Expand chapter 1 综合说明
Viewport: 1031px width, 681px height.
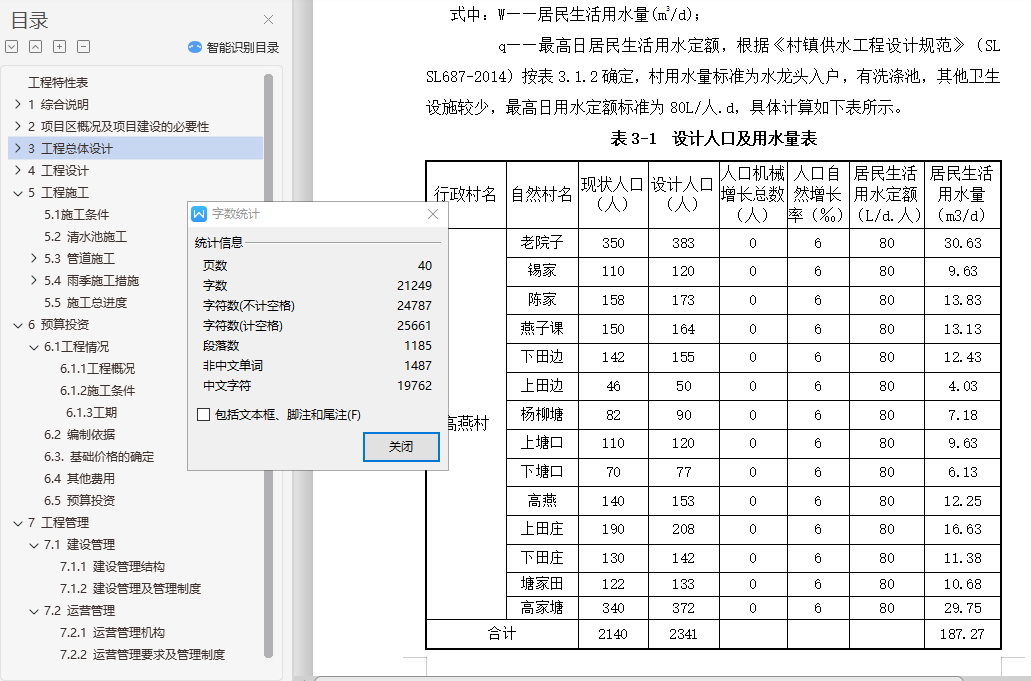(x=18, y=104)
